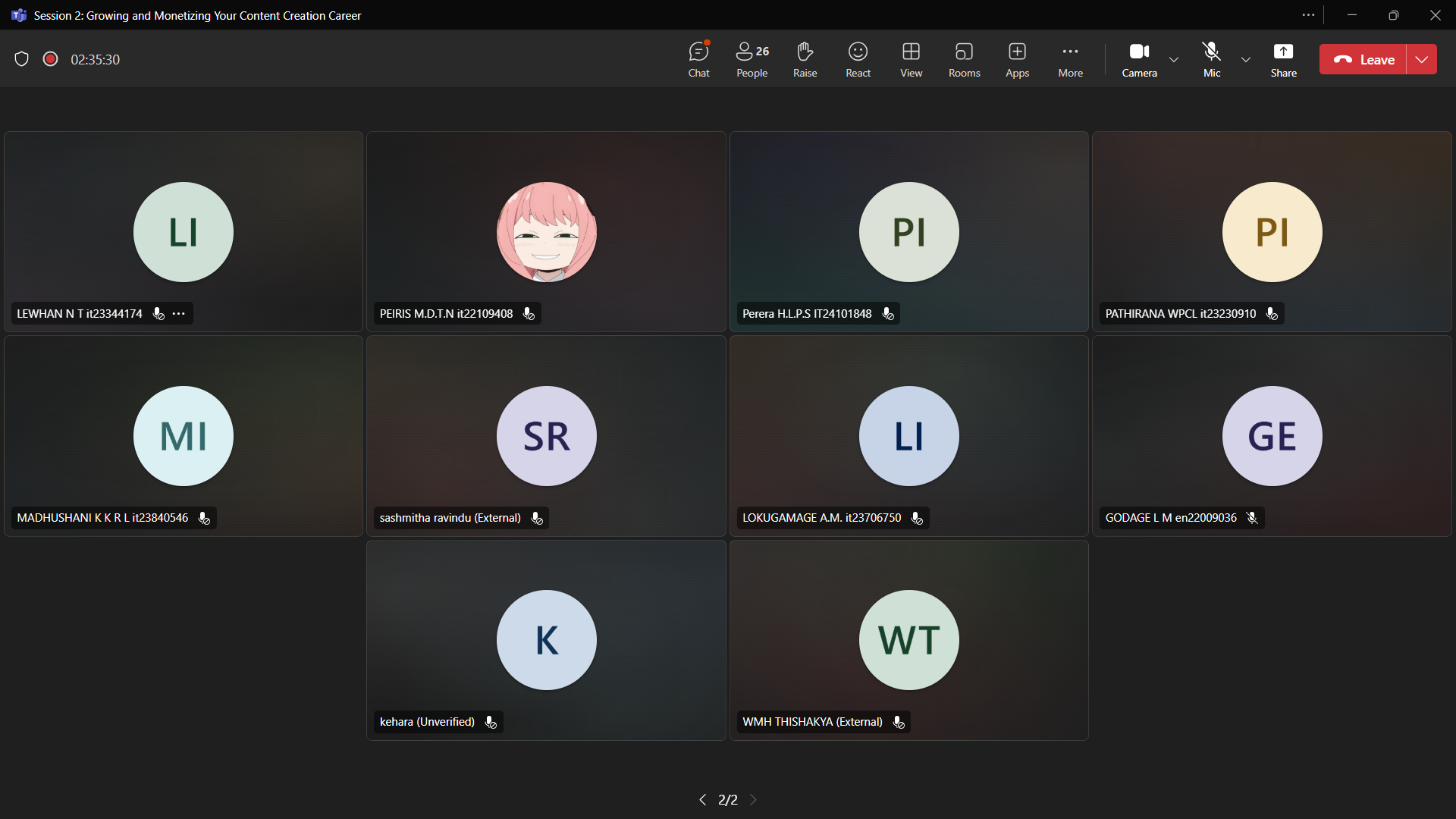
Task: Unmute the Mic
Action: (x=1212, y=59)
